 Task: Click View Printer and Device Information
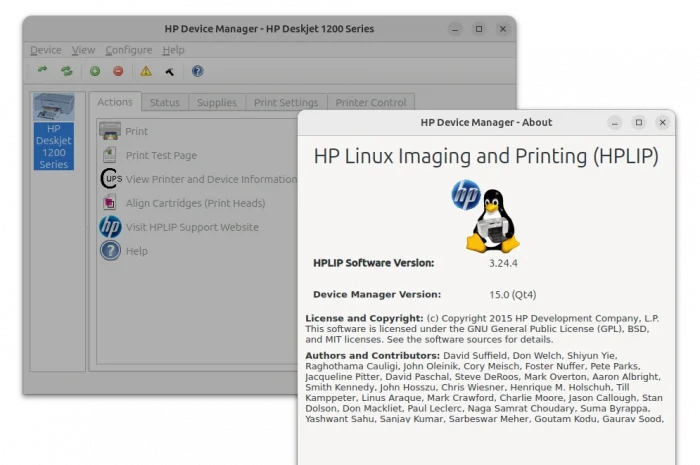[x=210, y=179]
